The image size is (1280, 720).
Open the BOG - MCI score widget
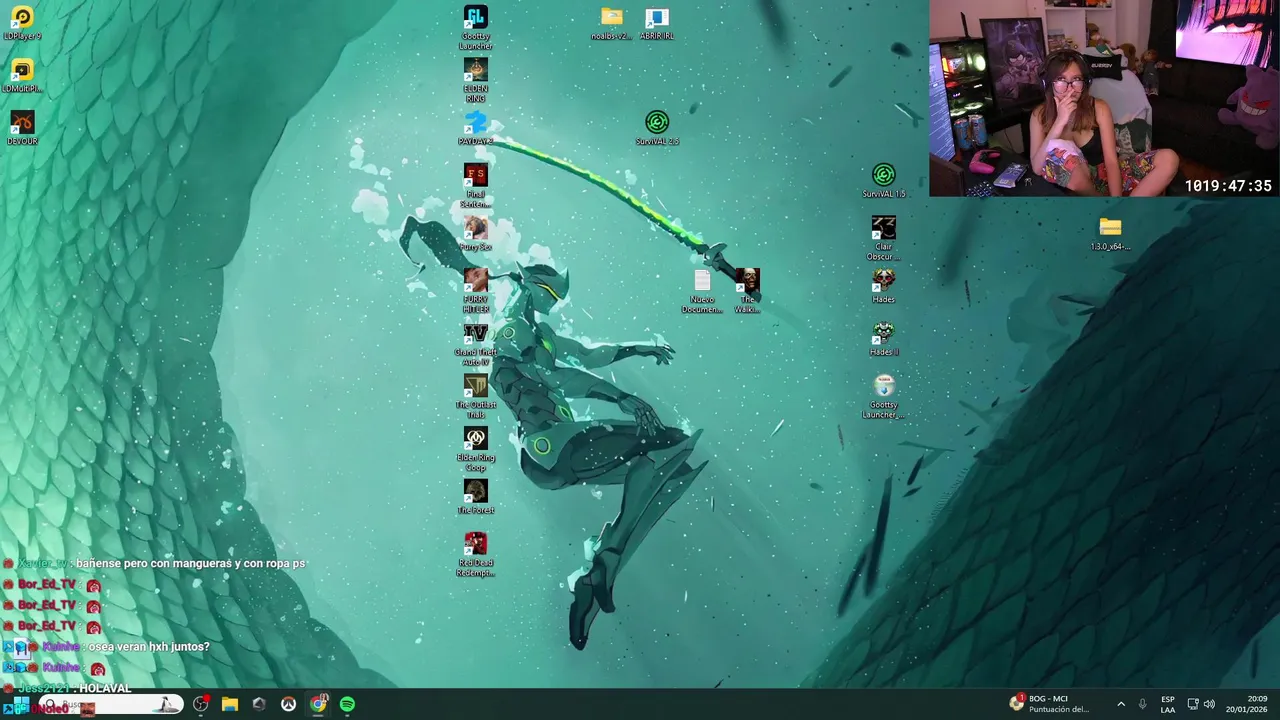click(x=1049, y=704)
